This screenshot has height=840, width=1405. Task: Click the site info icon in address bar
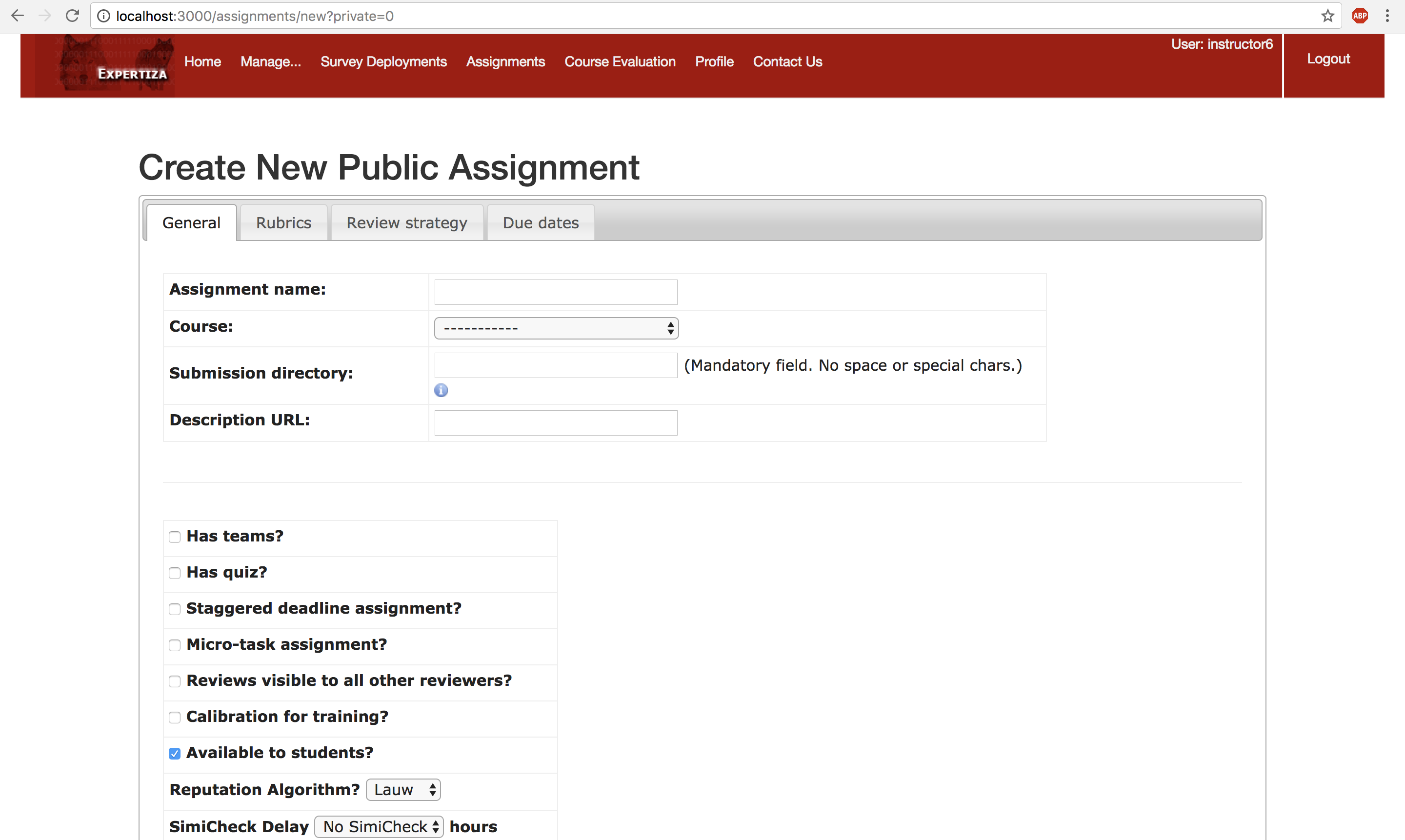(x=103, y=16)
